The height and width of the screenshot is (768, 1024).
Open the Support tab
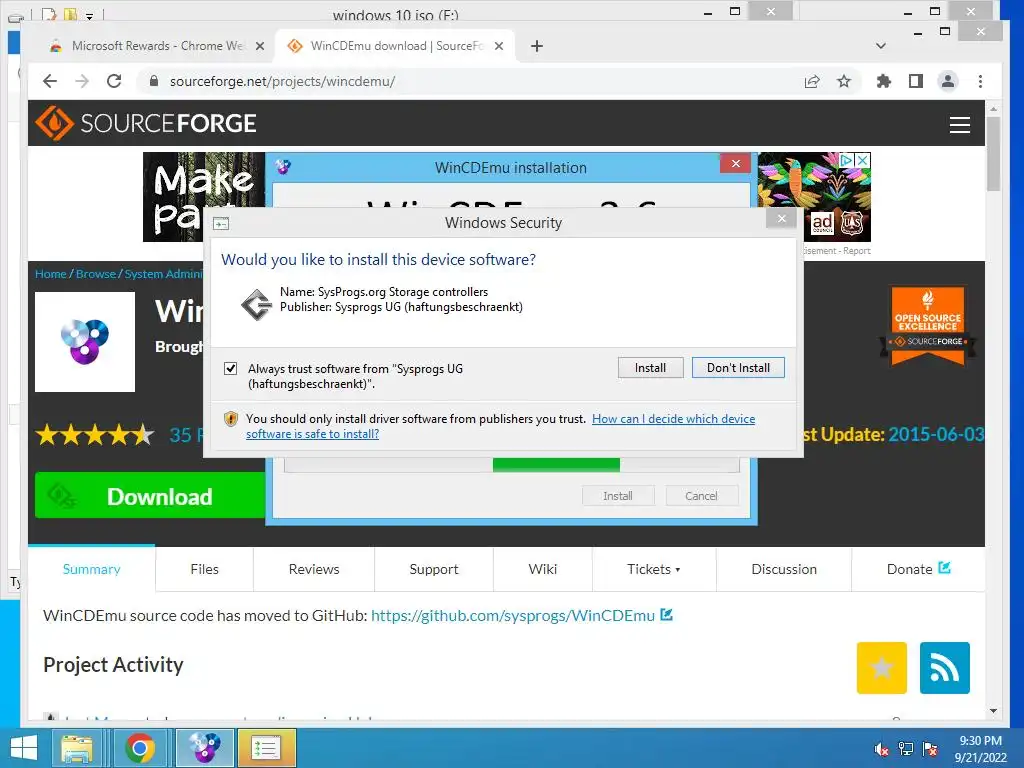[x=434, y=569]
